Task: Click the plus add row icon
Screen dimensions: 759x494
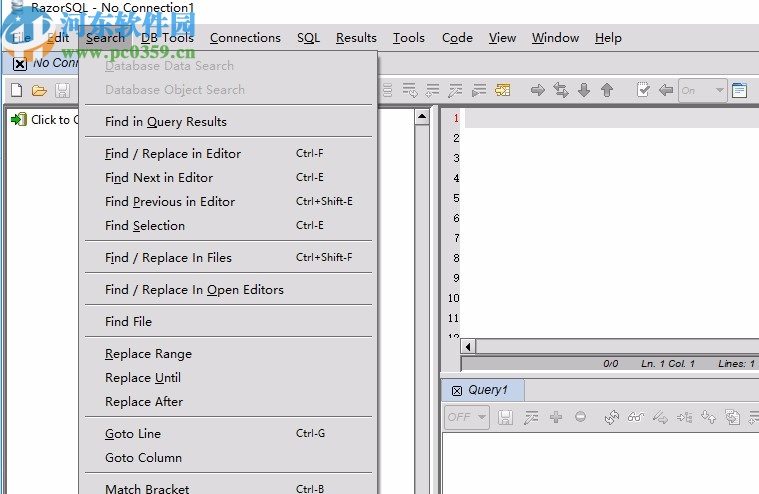Action: point(556,417)
